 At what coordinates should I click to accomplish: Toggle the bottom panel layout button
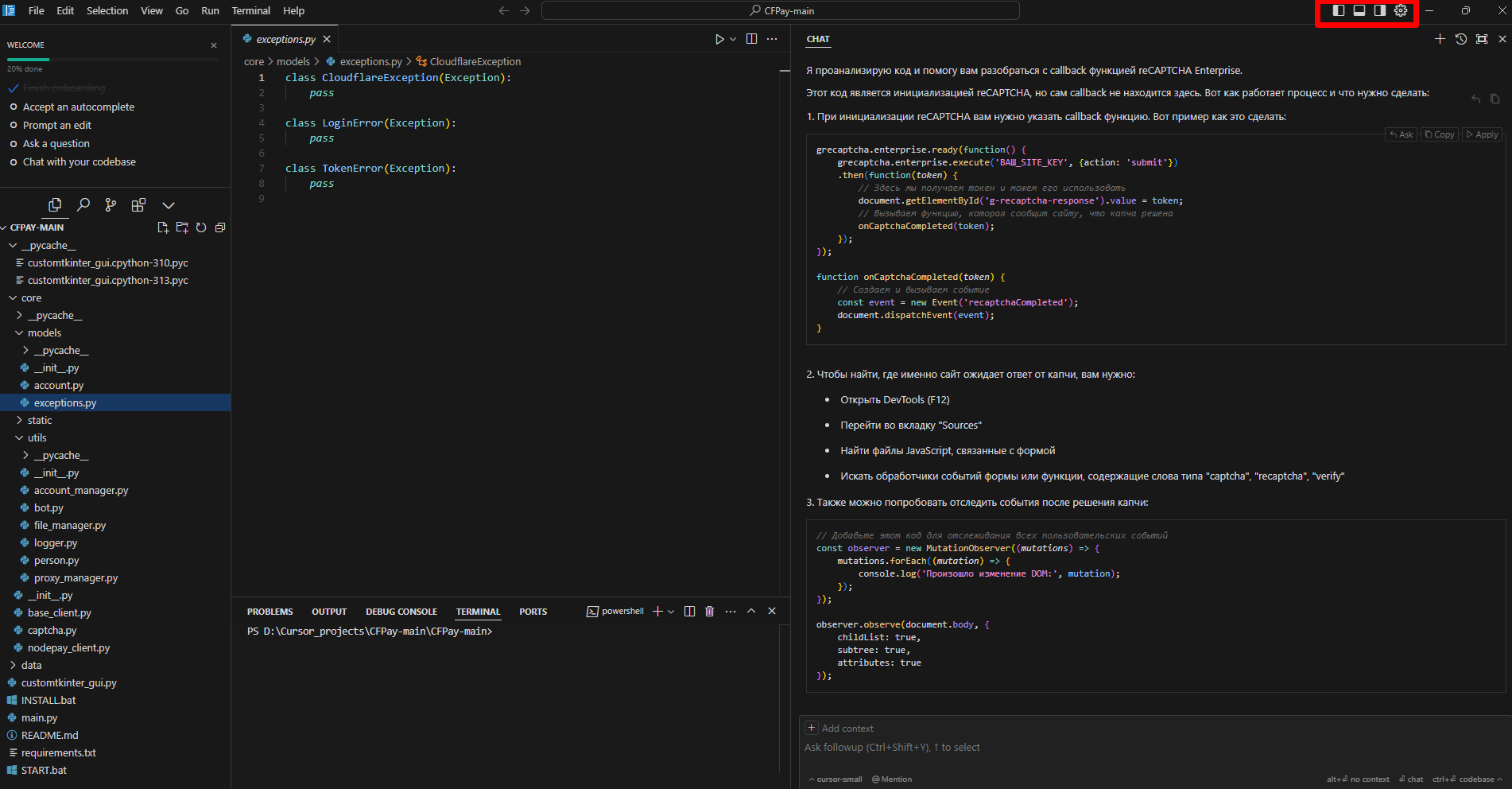1359,10
